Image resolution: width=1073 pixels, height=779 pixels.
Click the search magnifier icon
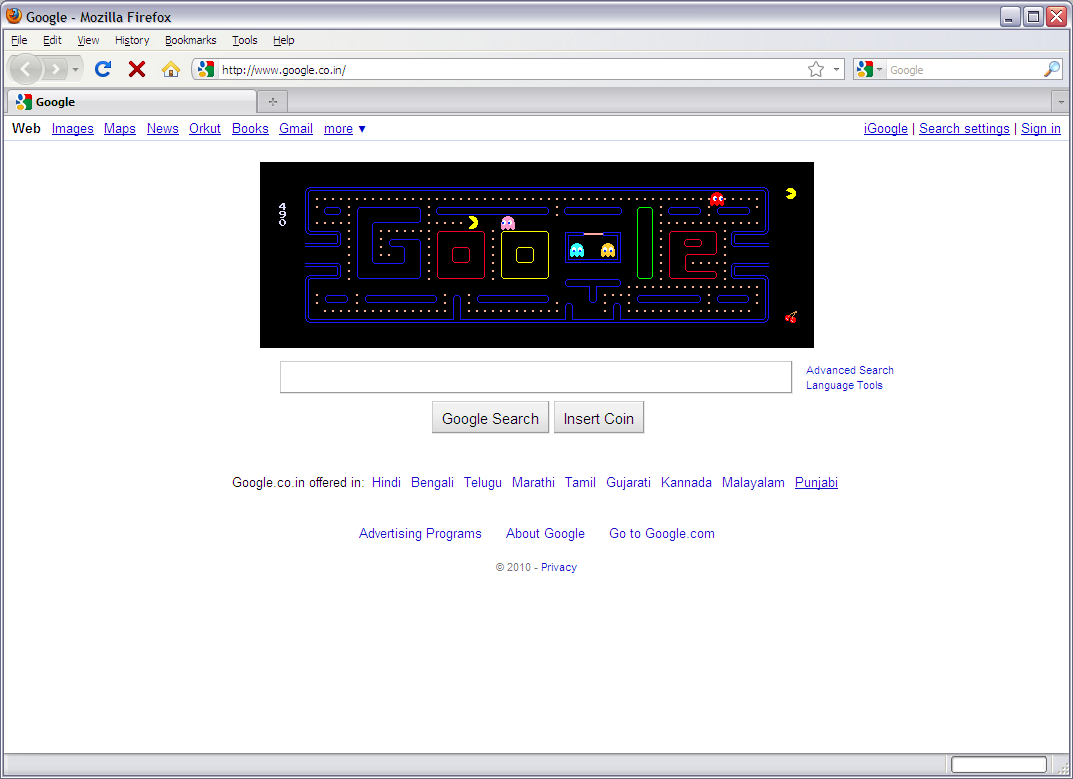tap(1052, 69)
